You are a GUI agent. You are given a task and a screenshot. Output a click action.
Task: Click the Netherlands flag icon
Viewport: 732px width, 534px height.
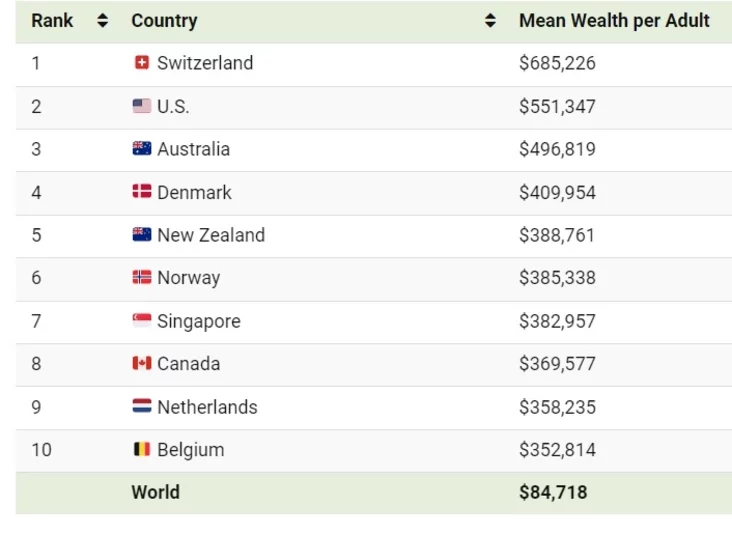tap(141, 407)
